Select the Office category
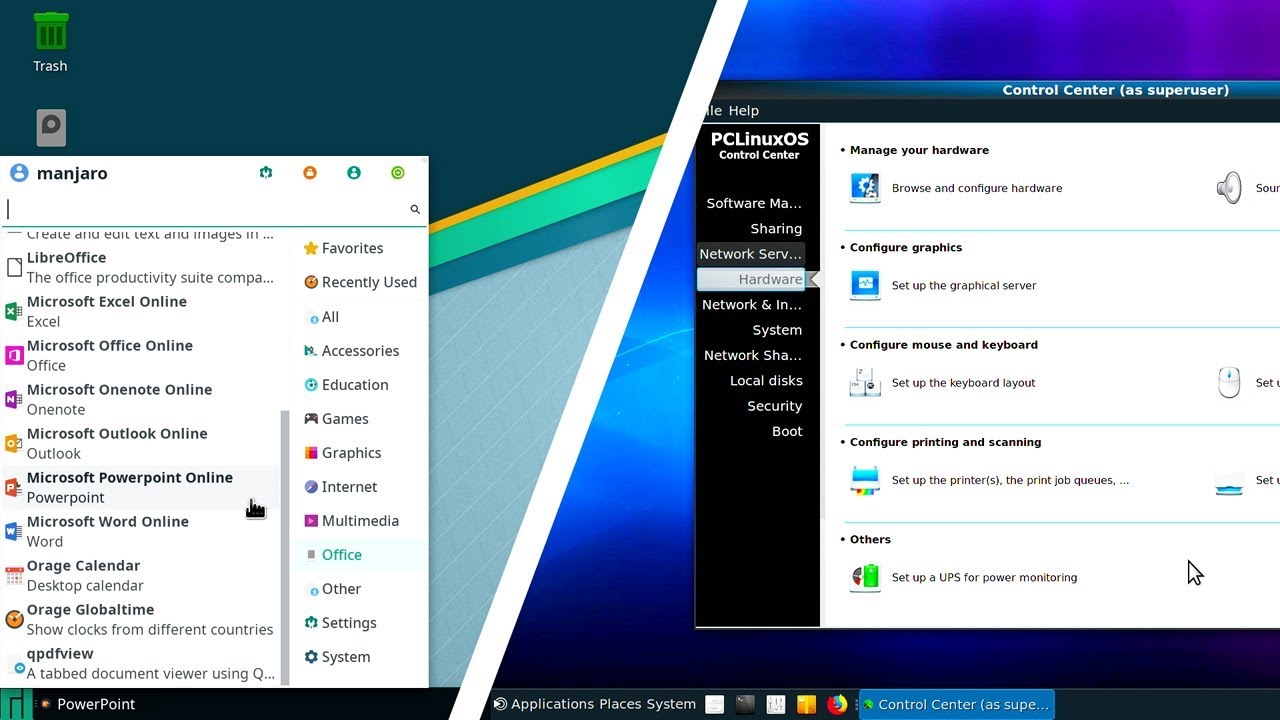Screen dimensions: 1280x720 (x=360, y=555)
